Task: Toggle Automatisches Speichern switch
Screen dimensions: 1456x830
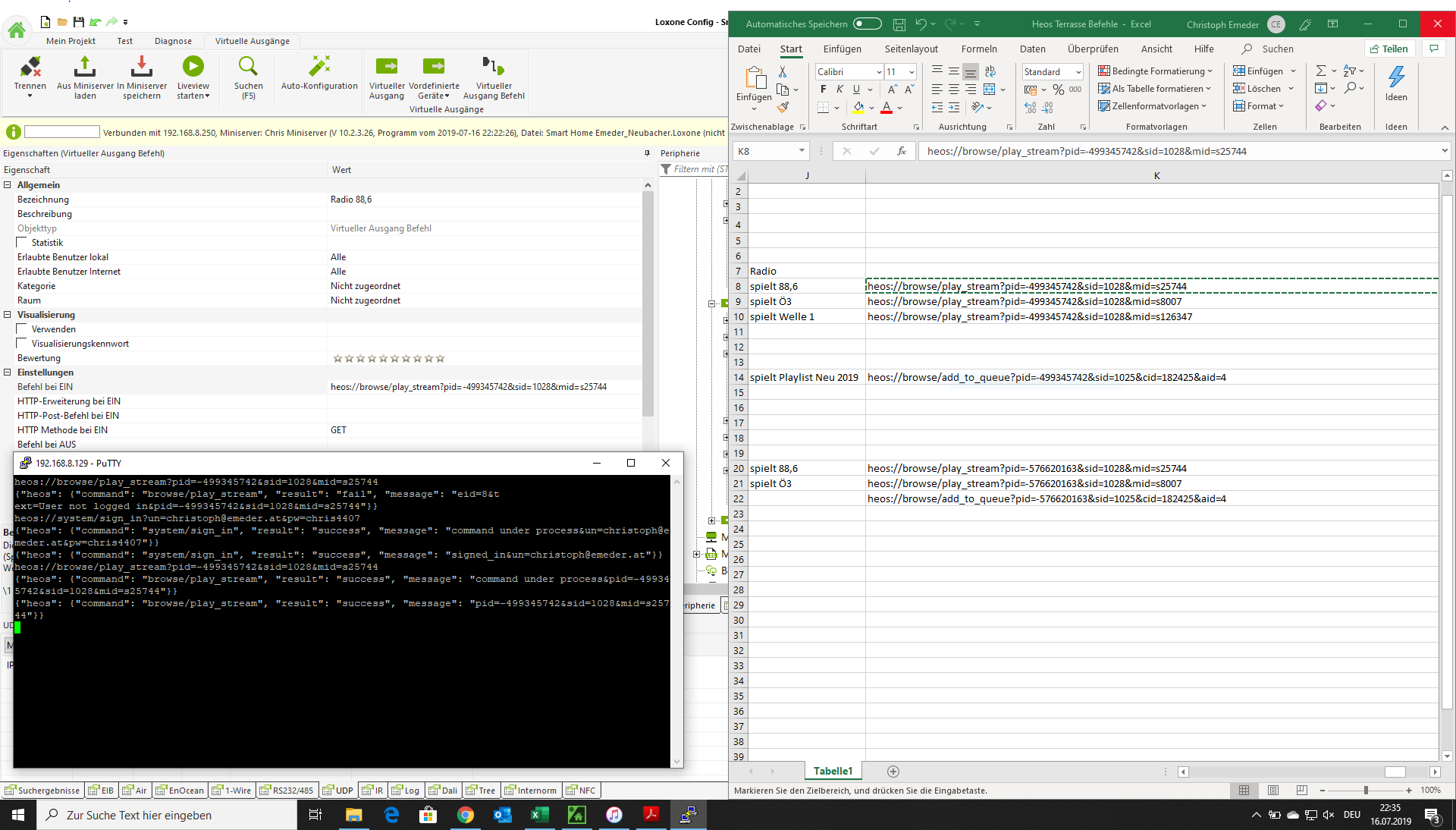Action: click(x=867, y=24)
